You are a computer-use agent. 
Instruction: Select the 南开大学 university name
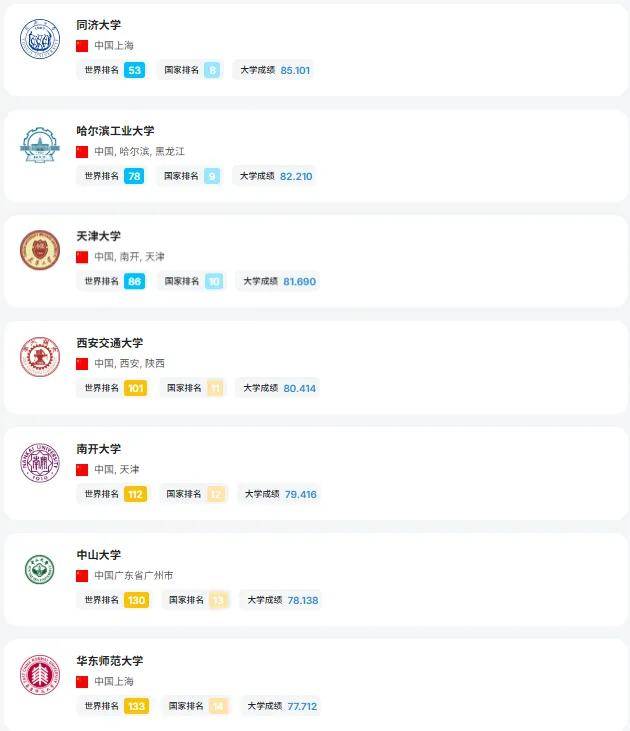coord(98,449)
